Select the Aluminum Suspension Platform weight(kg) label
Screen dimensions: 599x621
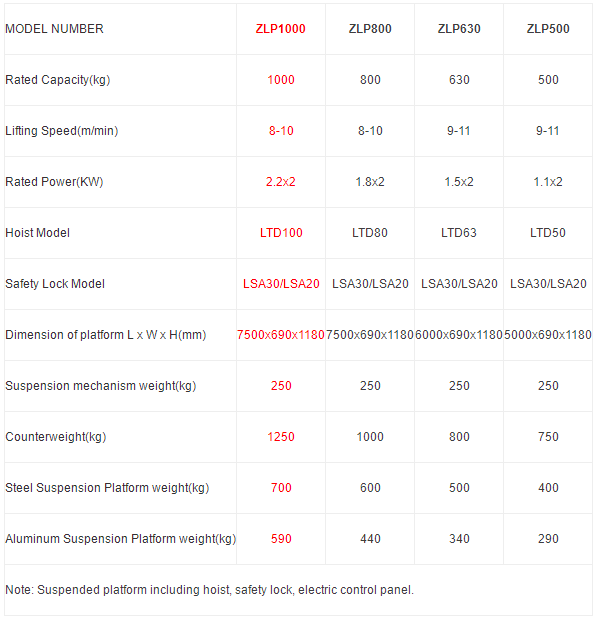pyautogui.click(x=120, y=539)
